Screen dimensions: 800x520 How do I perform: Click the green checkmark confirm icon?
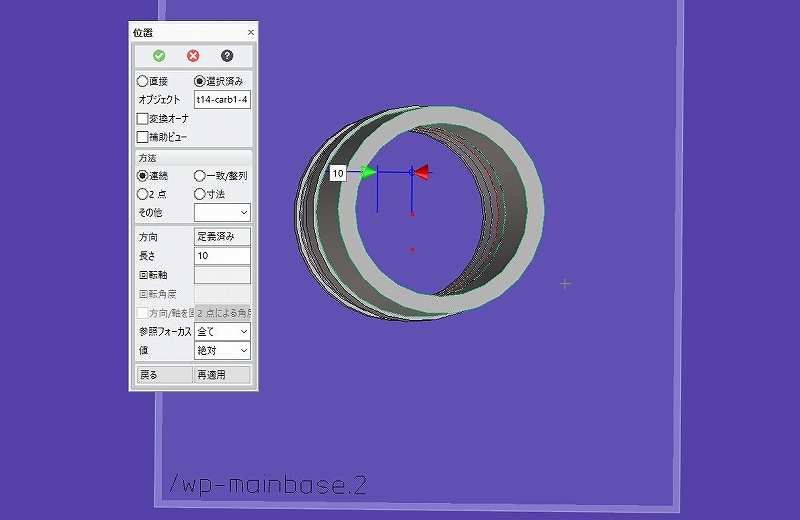[x=159, y=56]
